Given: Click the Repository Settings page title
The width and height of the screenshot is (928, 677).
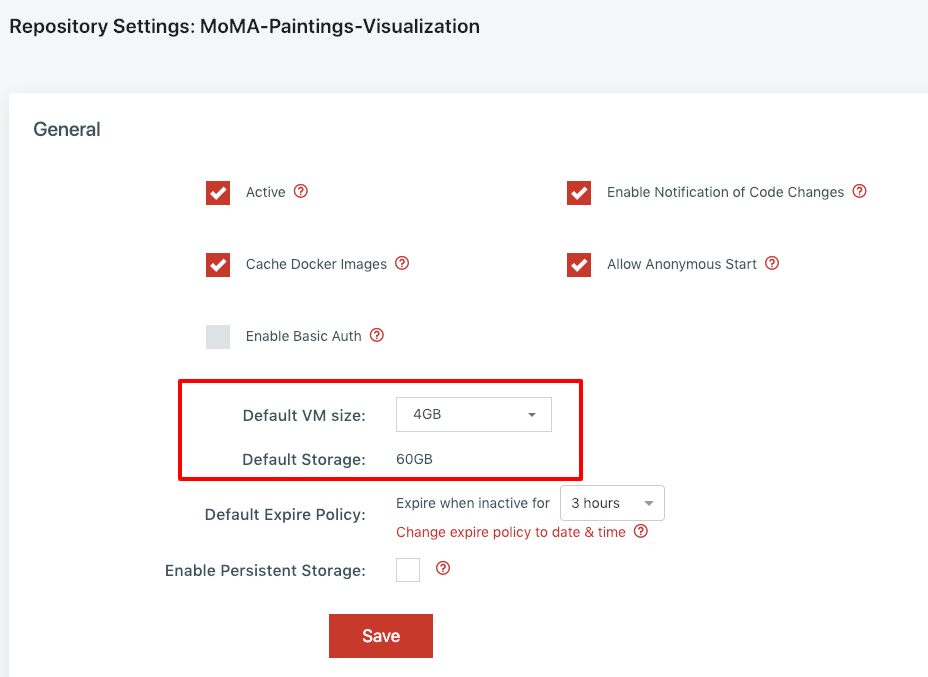Looking at the screenshot, I should (244, 27).
